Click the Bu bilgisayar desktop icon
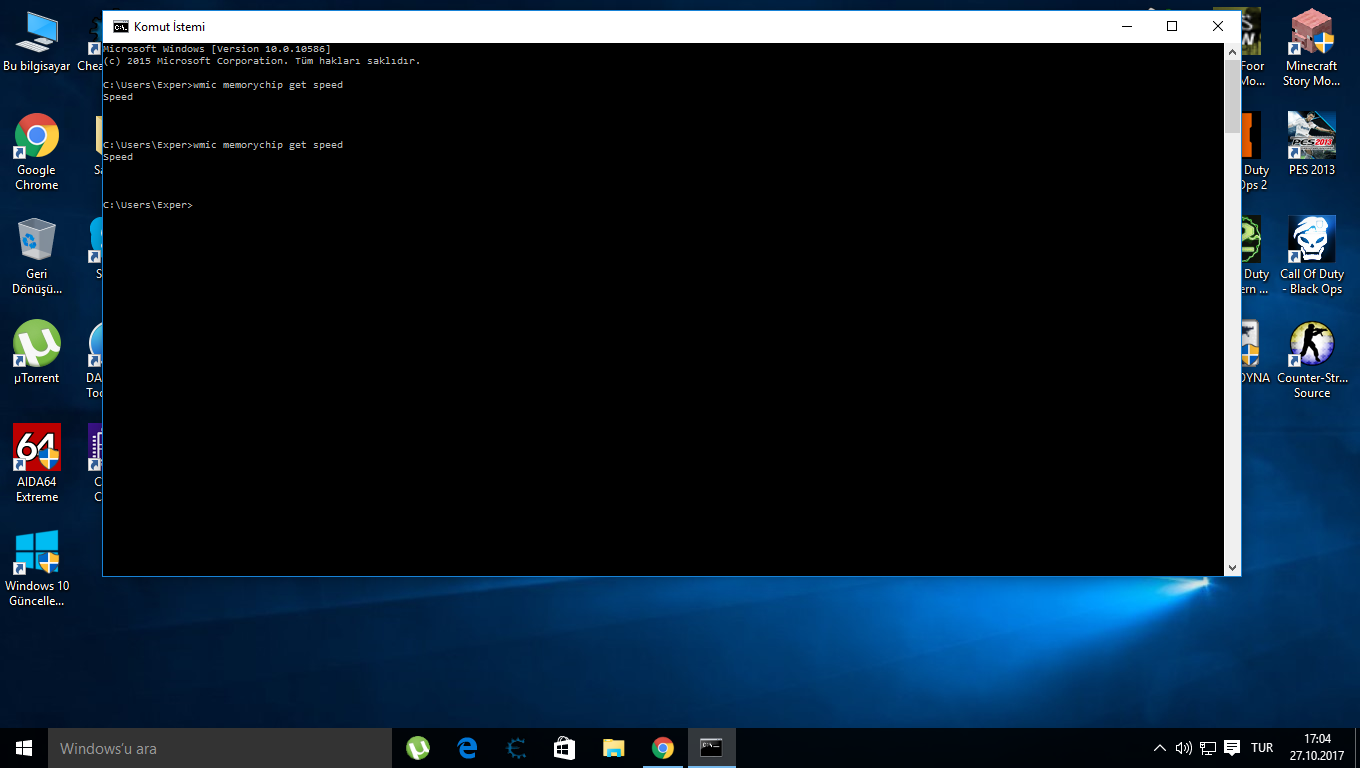This screenshot has width=1360, height=768. pyautogui.click(x=37, y=33)
